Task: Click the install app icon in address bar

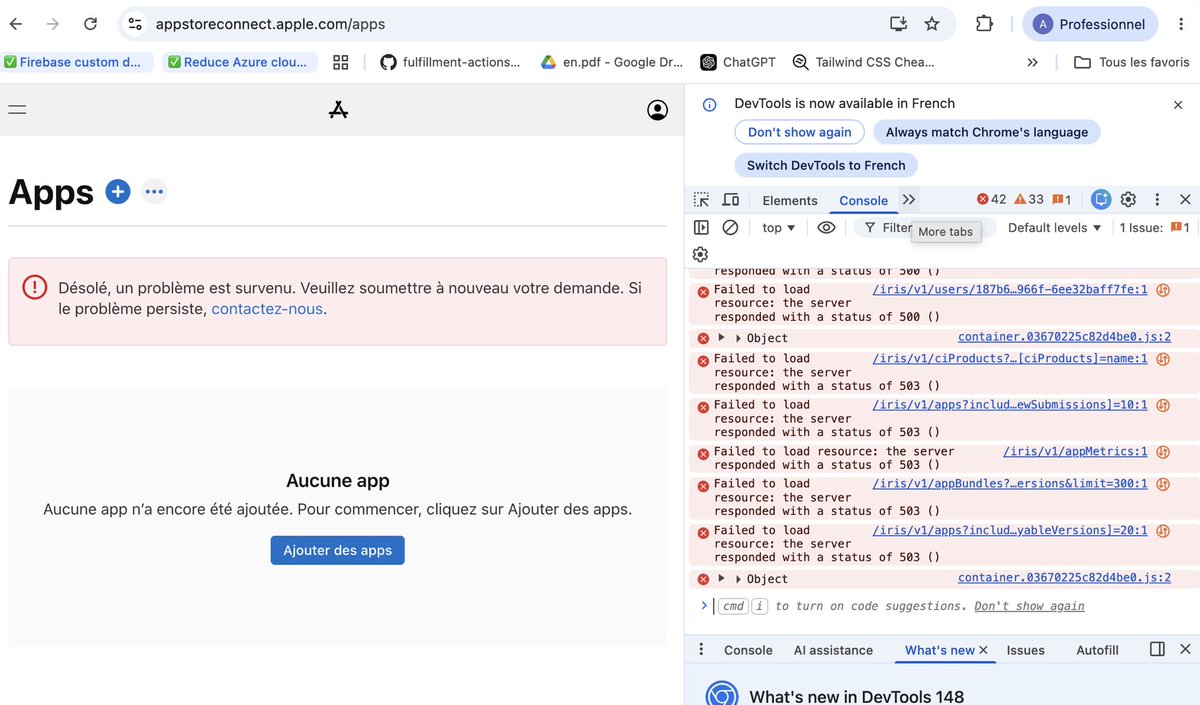Action: [x=898, y=24]
